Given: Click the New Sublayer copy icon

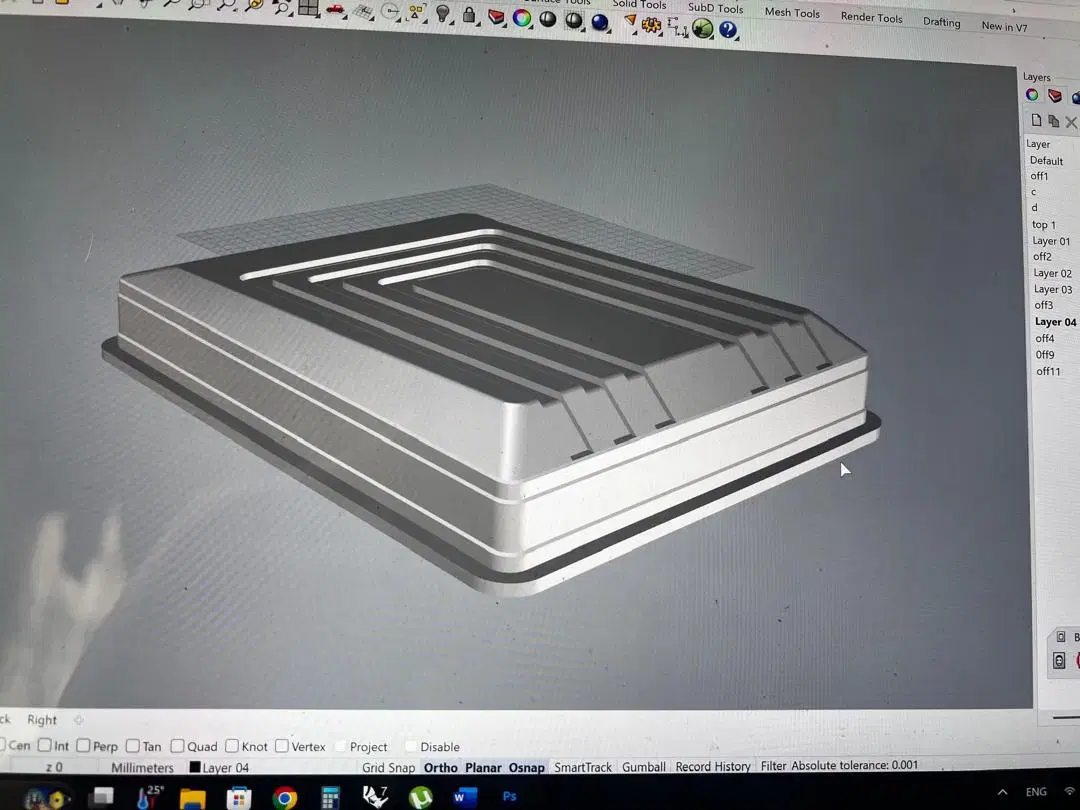Looking at the screenshot, I should [x=1053, y=121].
